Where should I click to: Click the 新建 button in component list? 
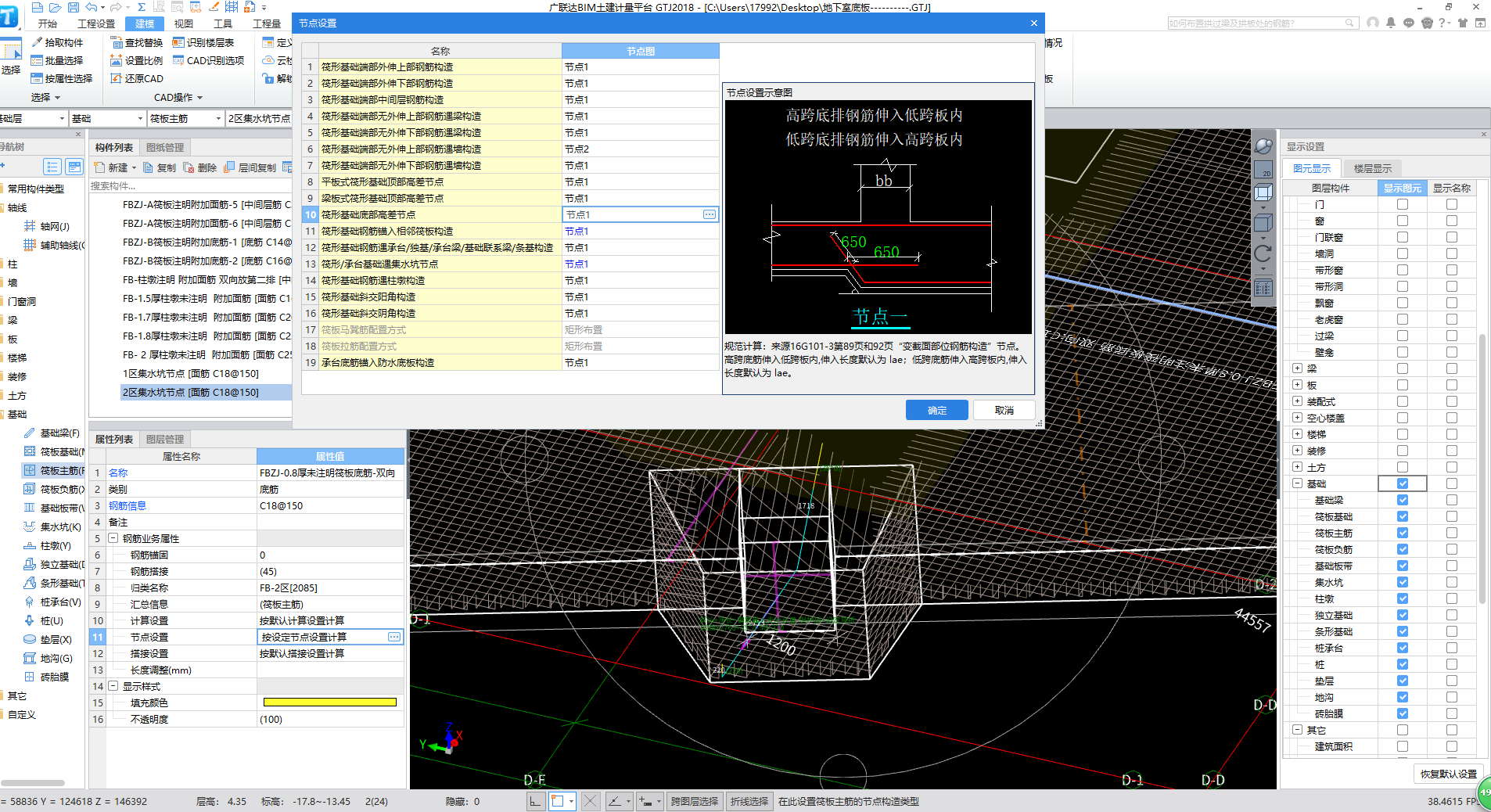click(x=115, y=167)
